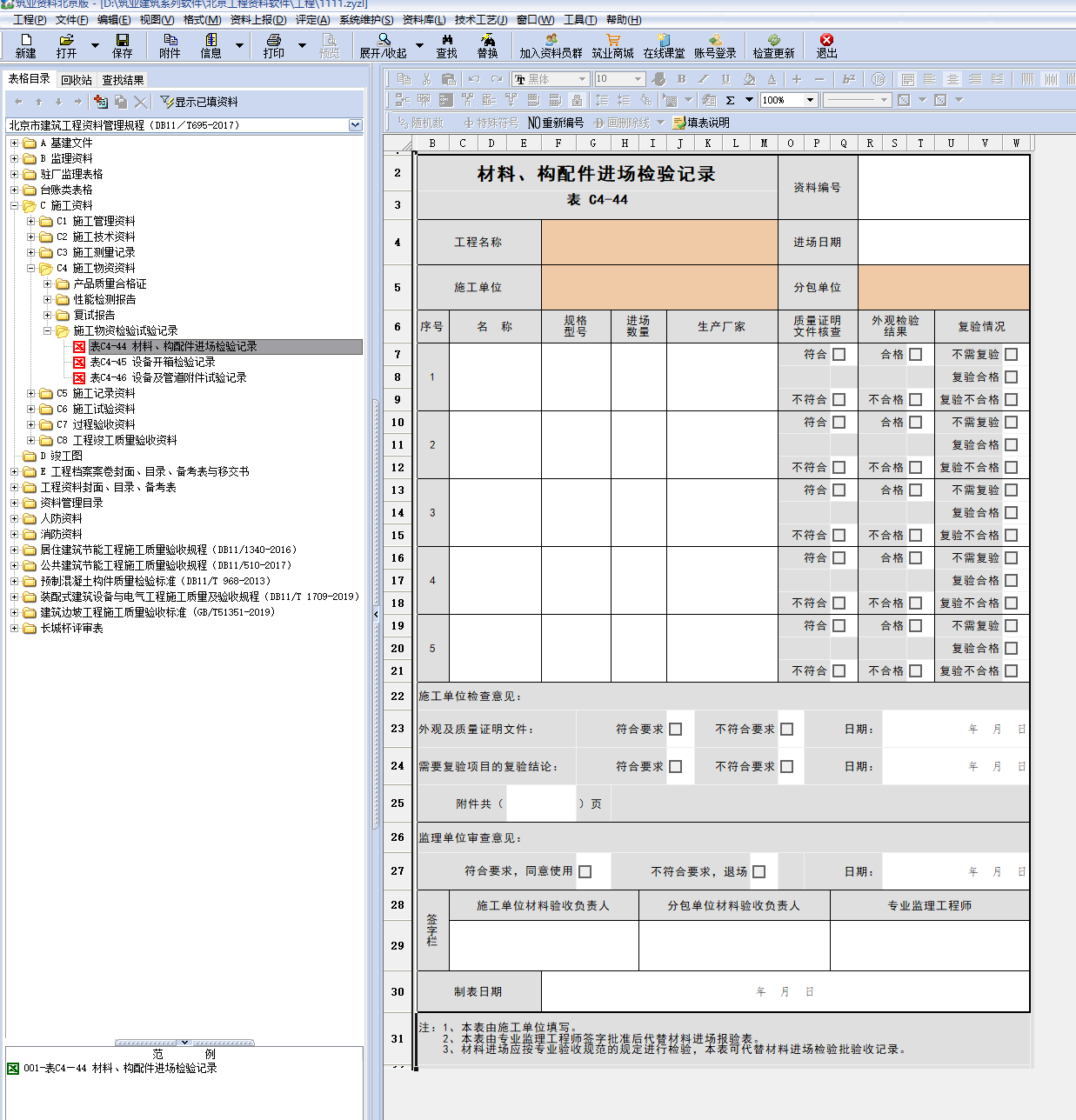Viewport: 1076px width, 1120px height.
Task: Check 符合 box for item 1
Action: click(839, 354)
